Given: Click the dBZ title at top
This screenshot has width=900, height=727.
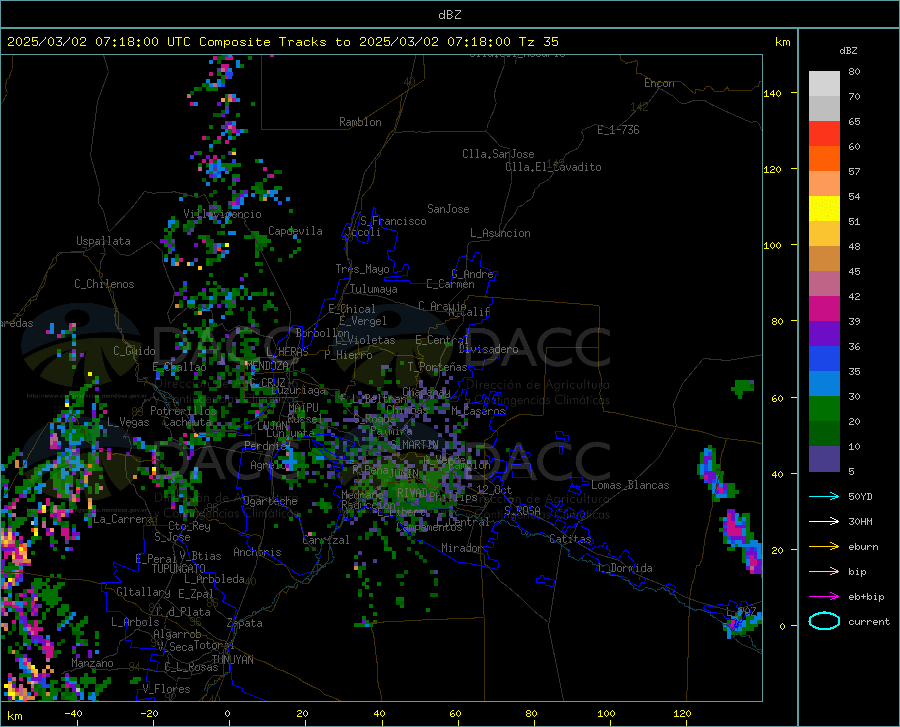Looking at the screenshot, I should 449,15.
